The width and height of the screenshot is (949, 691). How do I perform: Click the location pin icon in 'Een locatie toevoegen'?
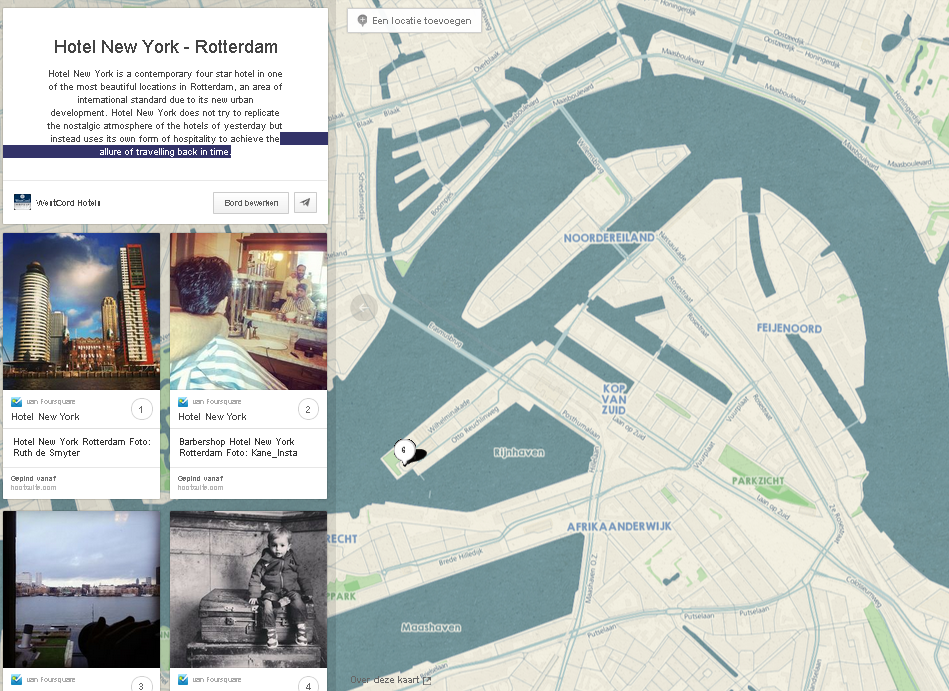362,21
